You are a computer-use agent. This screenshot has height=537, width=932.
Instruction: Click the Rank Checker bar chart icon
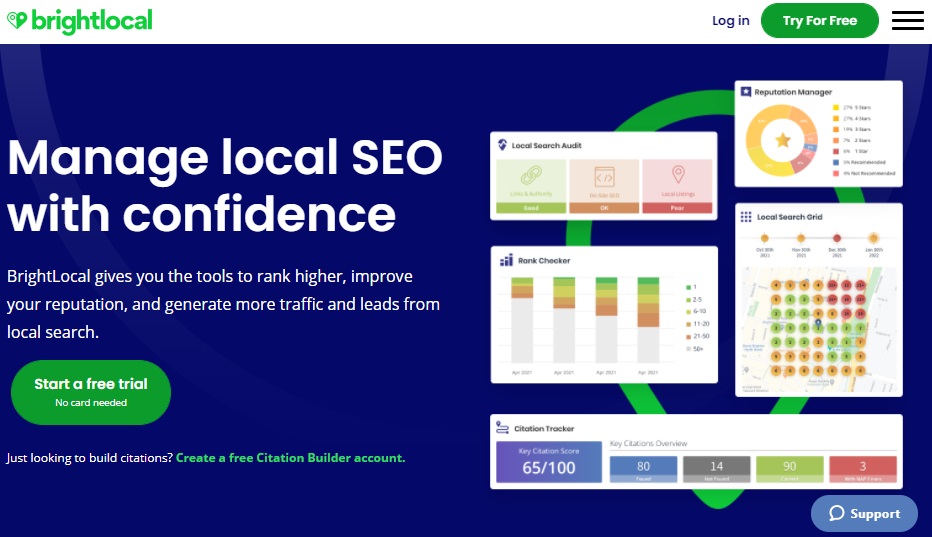[x=506, y=260]
